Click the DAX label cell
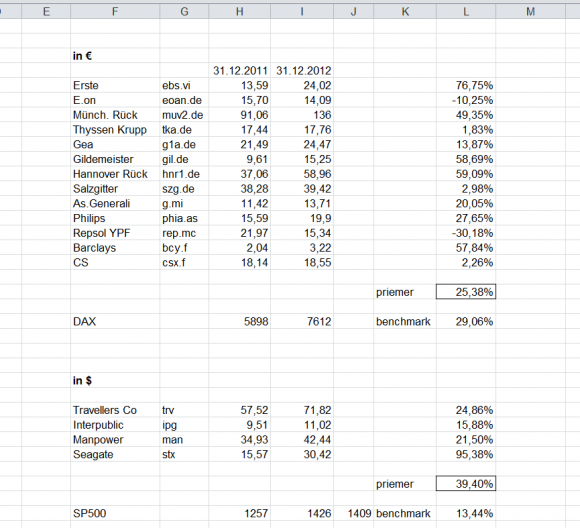Screen dimensions: 580x528 [x=115, y=322]
